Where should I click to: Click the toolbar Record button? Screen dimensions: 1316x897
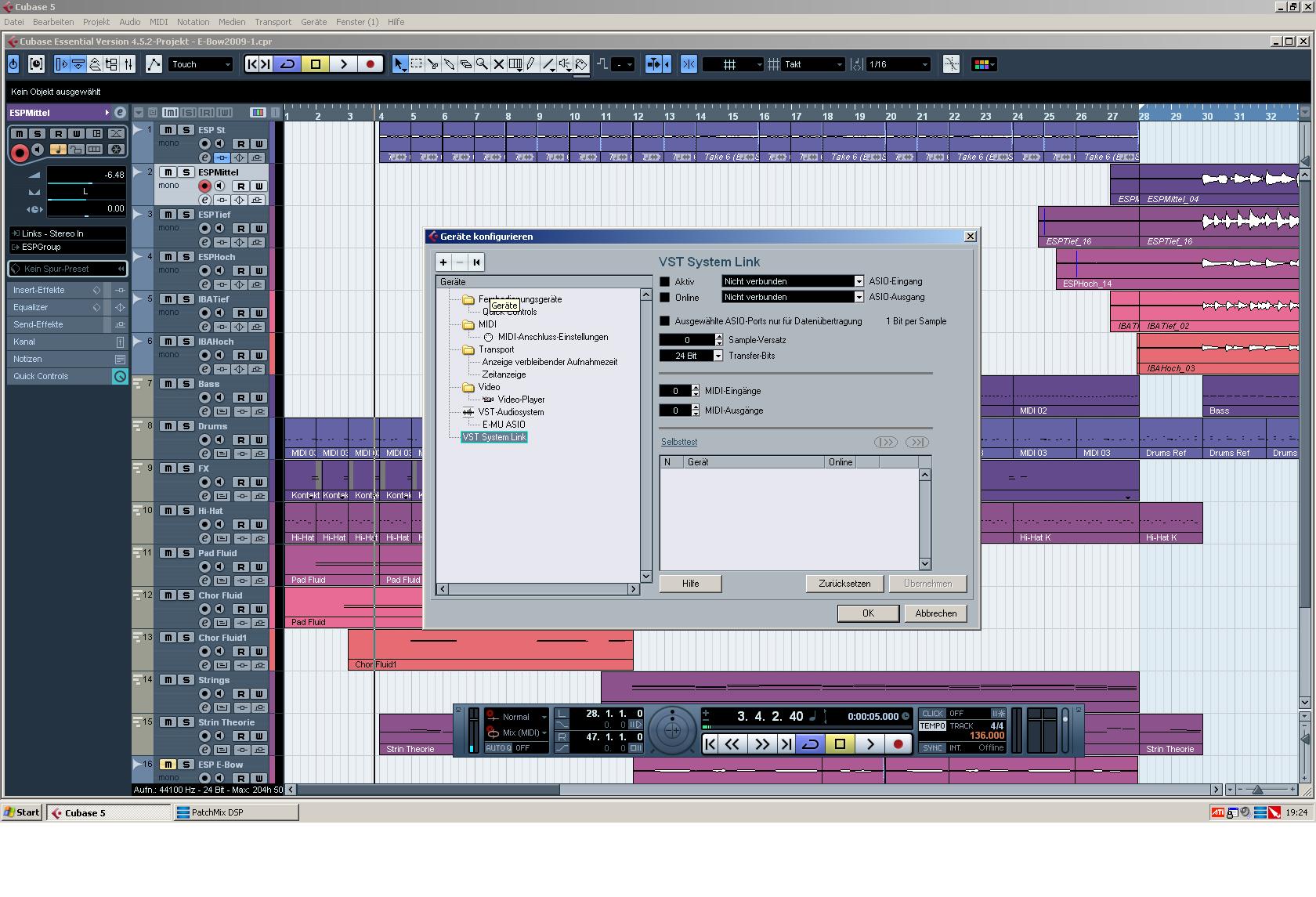click(x=371, y=64)
